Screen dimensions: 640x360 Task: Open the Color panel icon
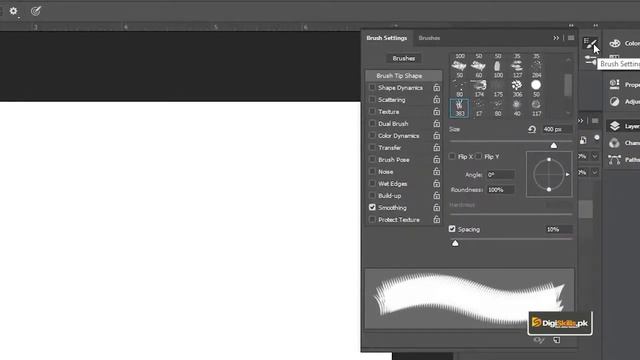pos(615,43)
